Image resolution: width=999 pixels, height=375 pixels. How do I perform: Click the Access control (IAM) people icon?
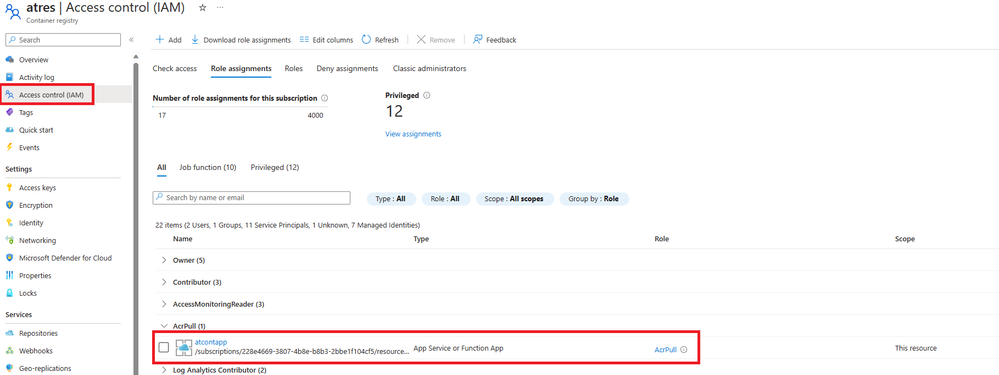[10, 95]
